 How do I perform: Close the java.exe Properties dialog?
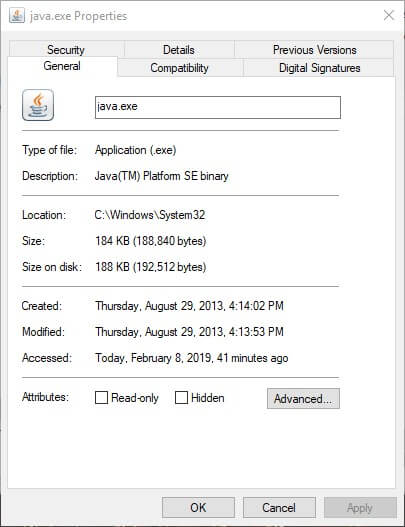click(x=389, y=15)
